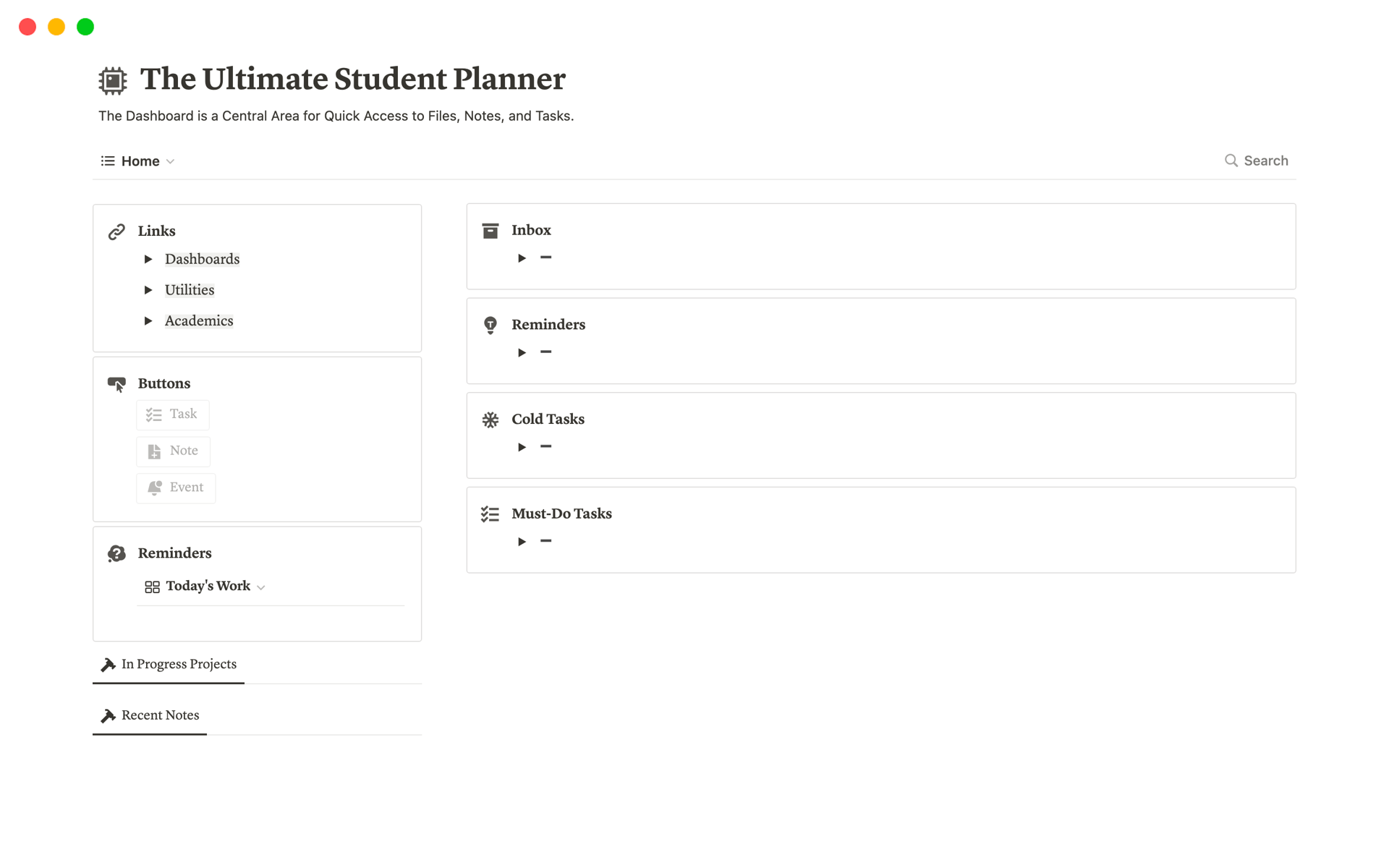The width and height of the screenshot is (1389, 868).
Task: Hide Cold Tasks contents with the minus toggle
Action: click(546, 447)
